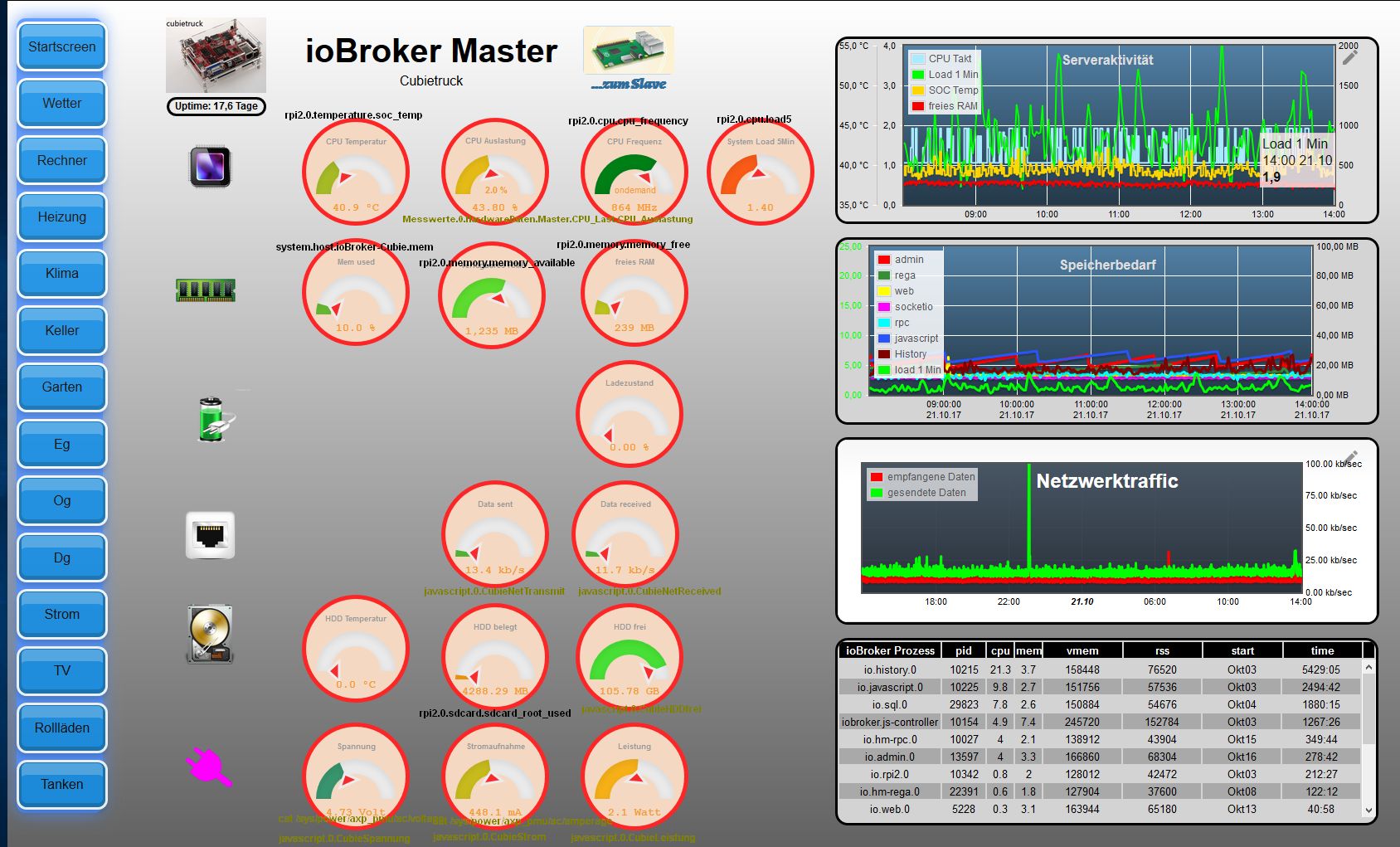
Task: Click the CPU chip icon
Action: [x=211, y=166]
